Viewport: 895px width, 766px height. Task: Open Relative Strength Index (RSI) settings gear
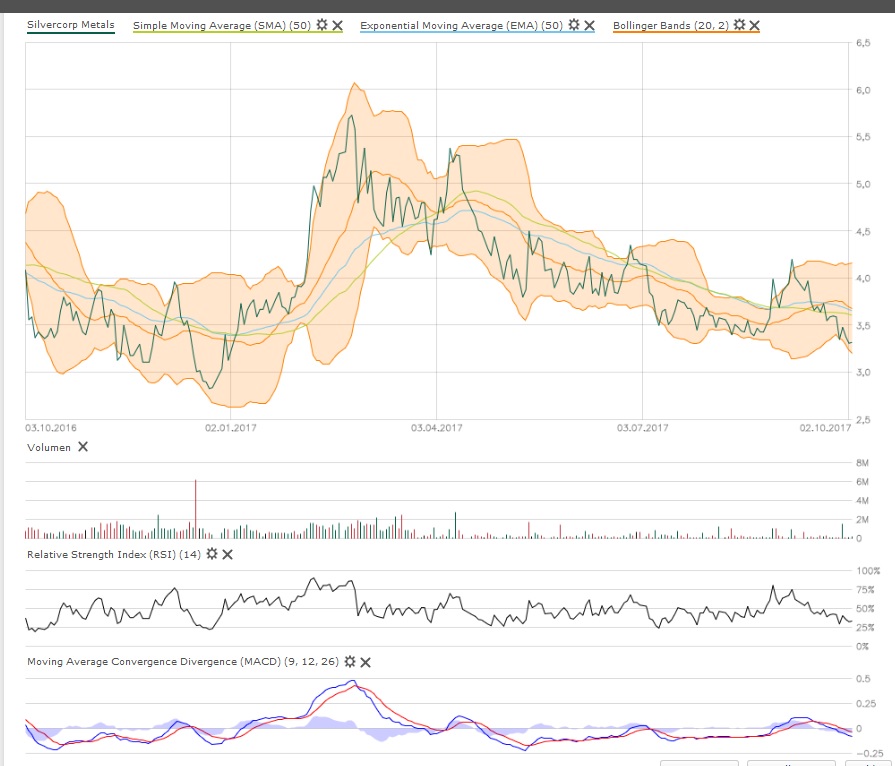point(212,554)
